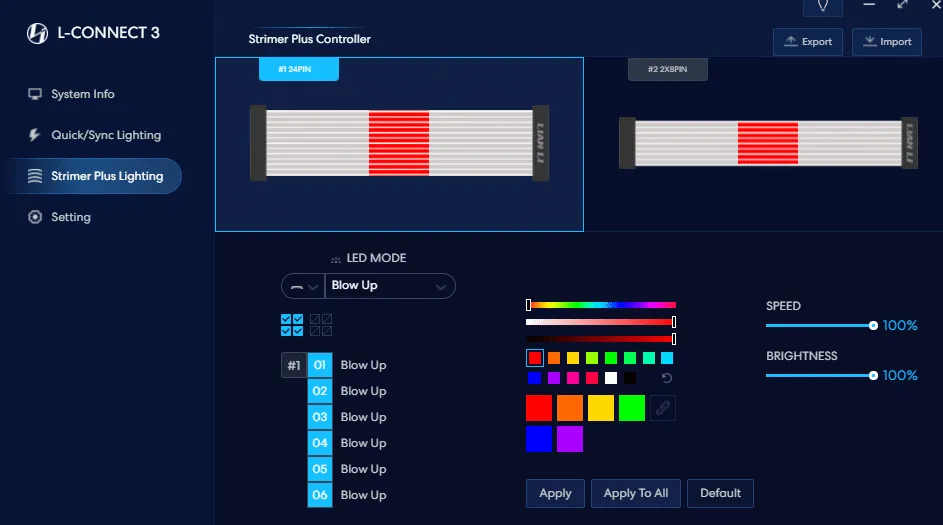Click the Strimer Plus lines icon

tap(35, 176)
